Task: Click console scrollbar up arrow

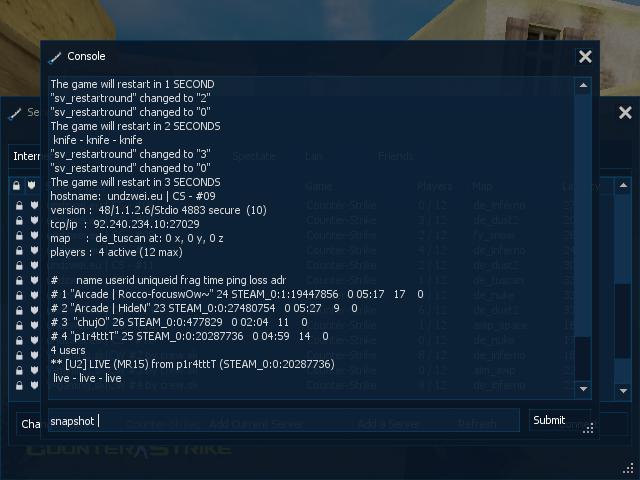Action: (x=583, y=85)
